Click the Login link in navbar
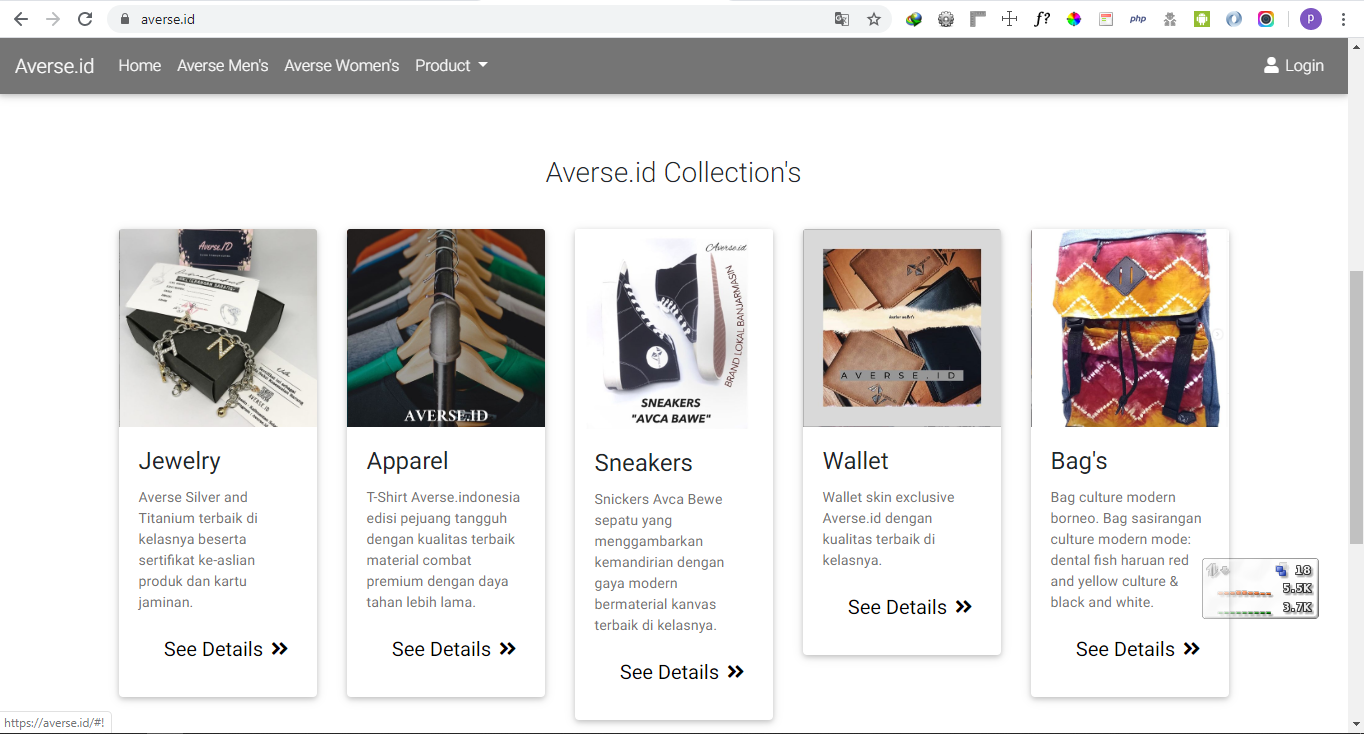1364x734 pixels. click(1294, 66)
